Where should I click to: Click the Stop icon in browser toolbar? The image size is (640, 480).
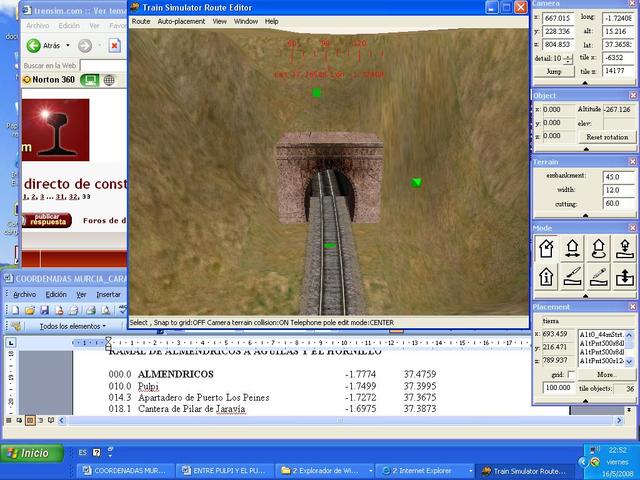pos(115,46)
